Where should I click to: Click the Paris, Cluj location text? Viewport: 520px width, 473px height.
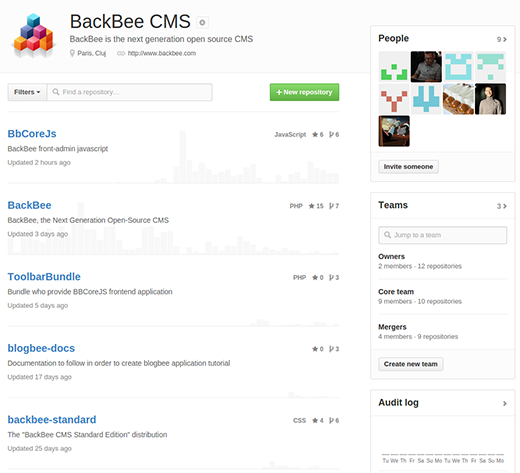92,53
